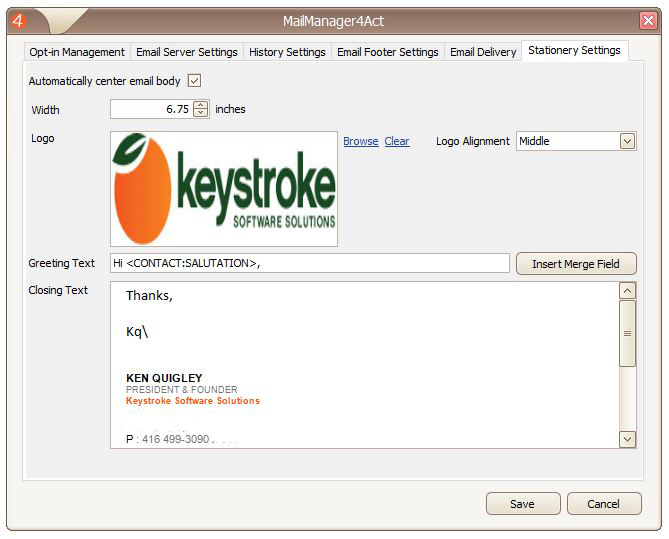Click the Closing Text scrollbar thumb
The width and height of the screenshot is (669, 539).
click(627, 333)
